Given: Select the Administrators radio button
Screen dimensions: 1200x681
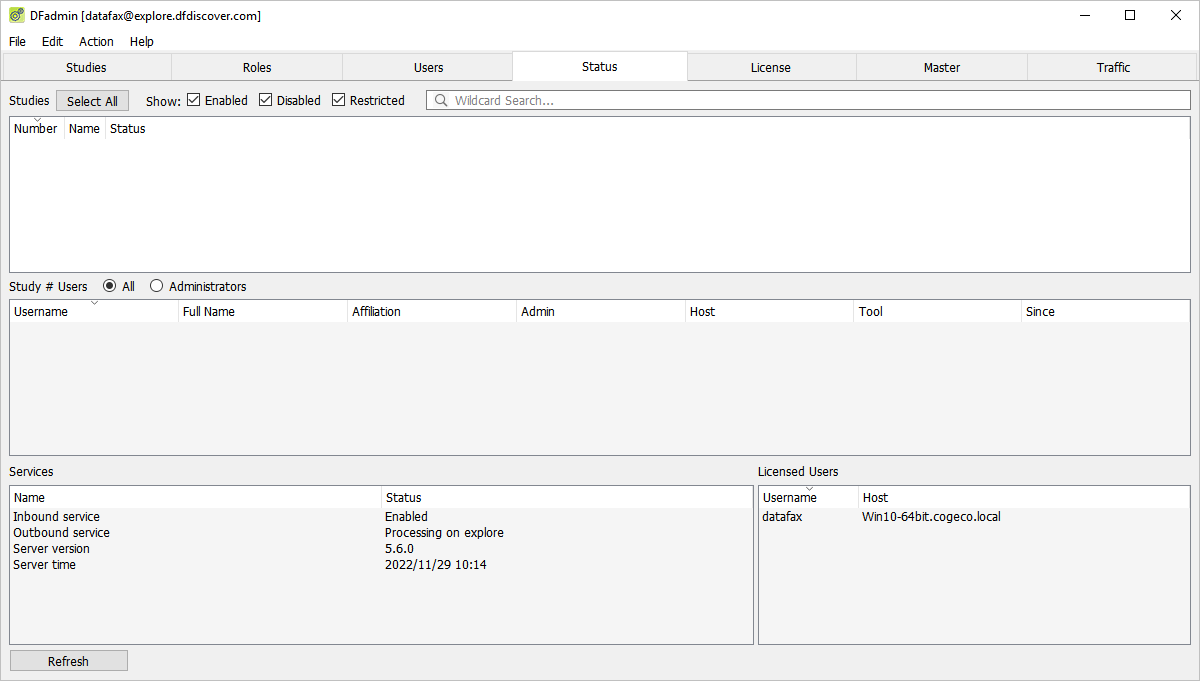Looking at the screenshot, I should [x=157, y=286].
